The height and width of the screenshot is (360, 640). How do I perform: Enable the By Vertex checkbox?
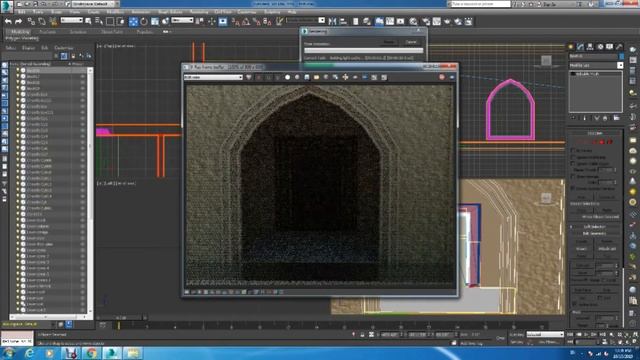coord(573,151)
